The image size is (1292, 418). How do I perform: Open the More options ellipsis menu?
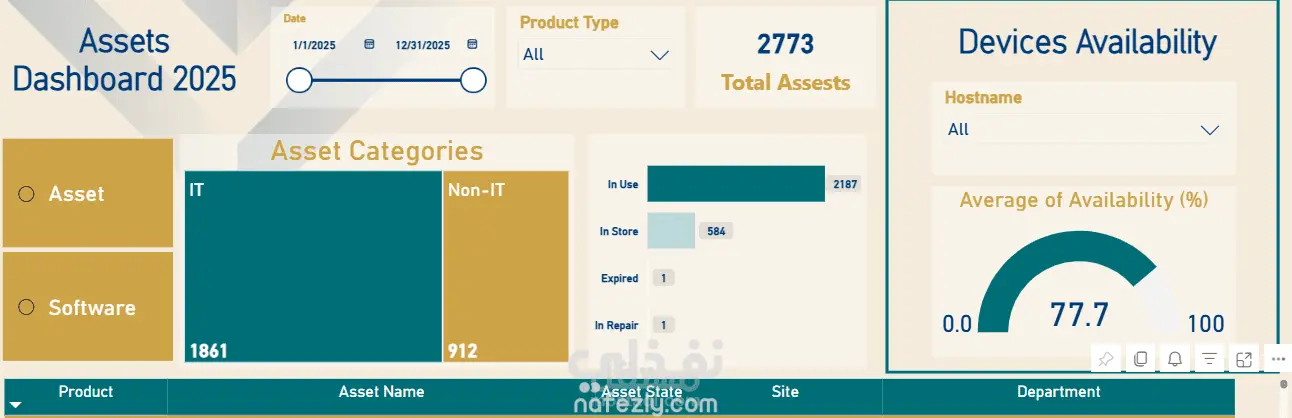1278,358
